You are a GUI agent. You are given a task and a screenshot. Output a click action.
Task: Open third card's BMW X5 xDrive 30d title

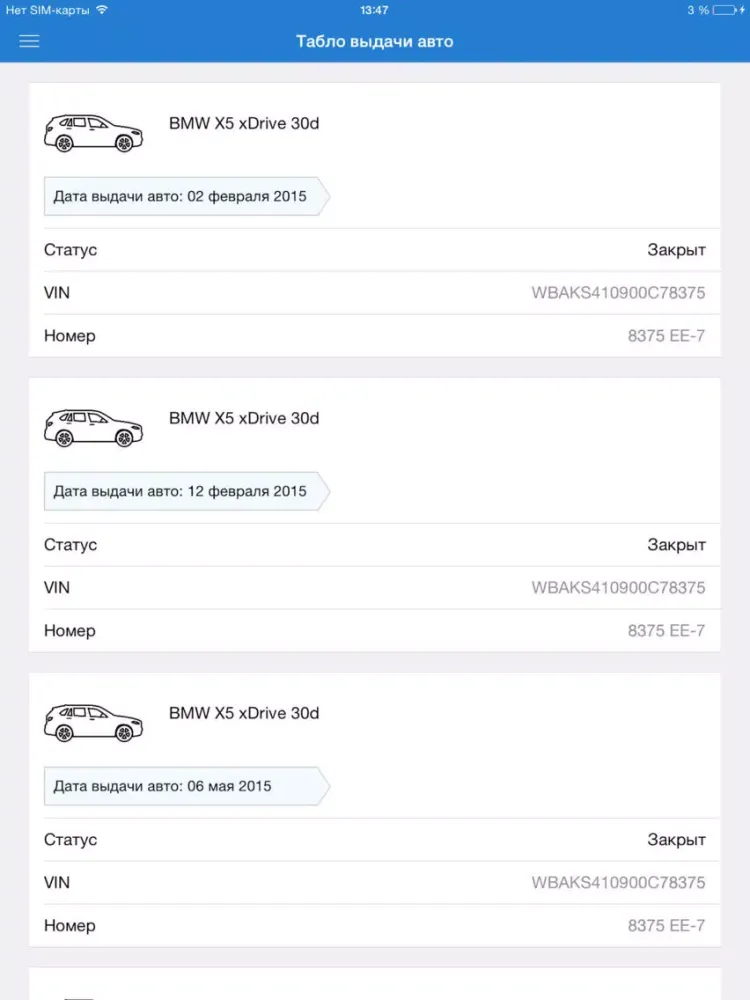click(244, 713)
